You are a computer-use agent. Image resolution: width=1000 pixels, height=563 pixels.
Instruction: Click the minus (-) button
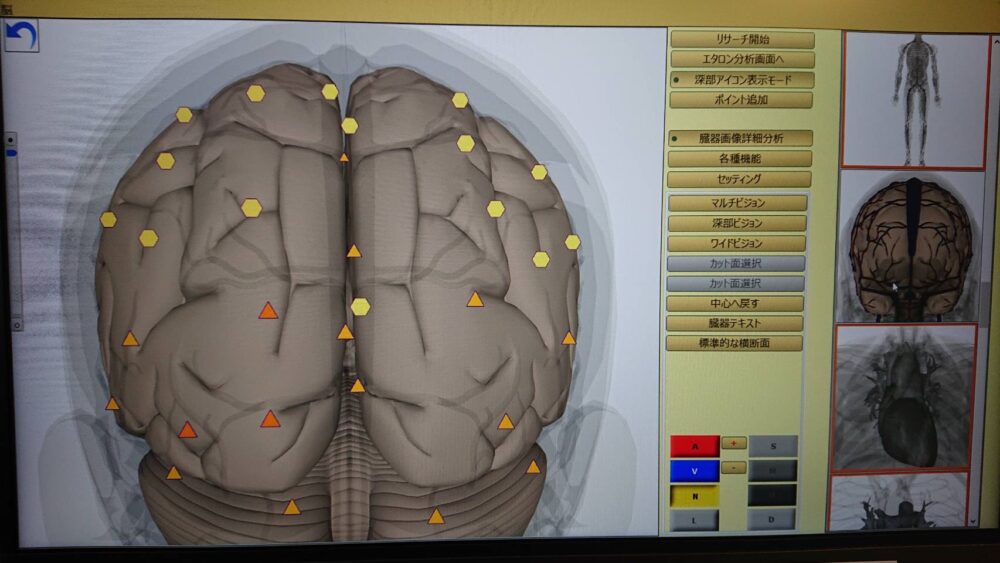click(x=734, y=468)
